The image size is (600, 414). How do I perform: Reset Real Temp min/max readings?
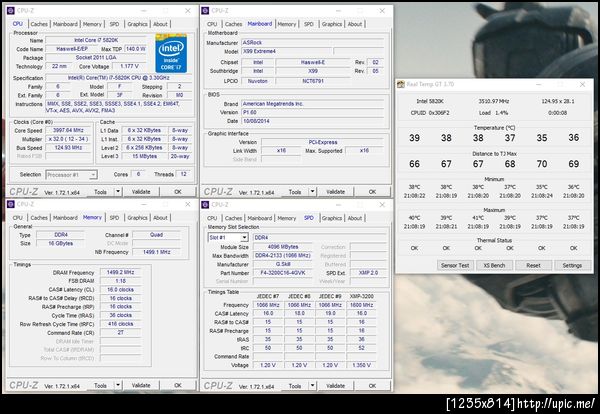pos(533,265)
